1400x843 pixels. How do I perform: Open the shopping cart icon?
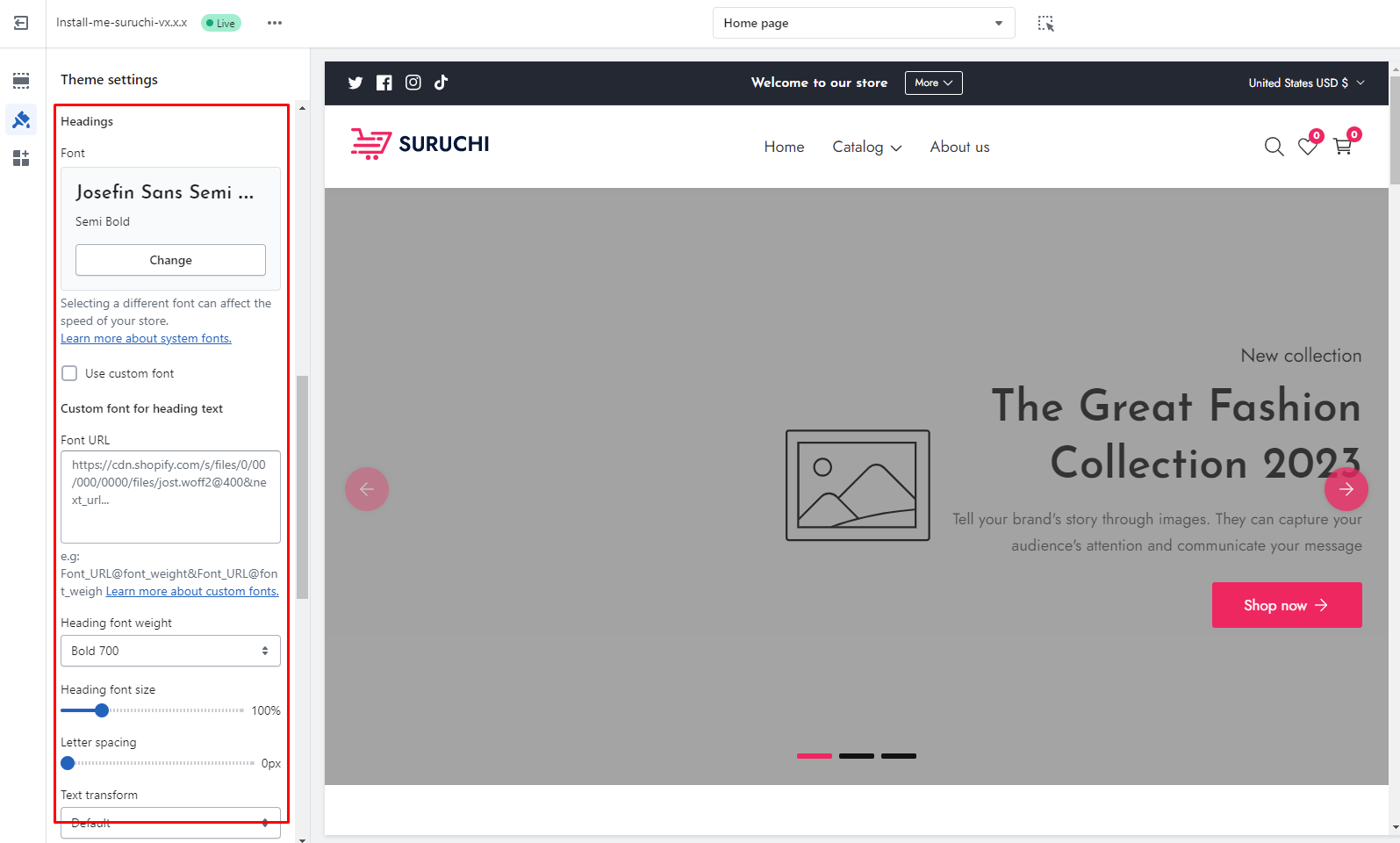pos(1342,147)
